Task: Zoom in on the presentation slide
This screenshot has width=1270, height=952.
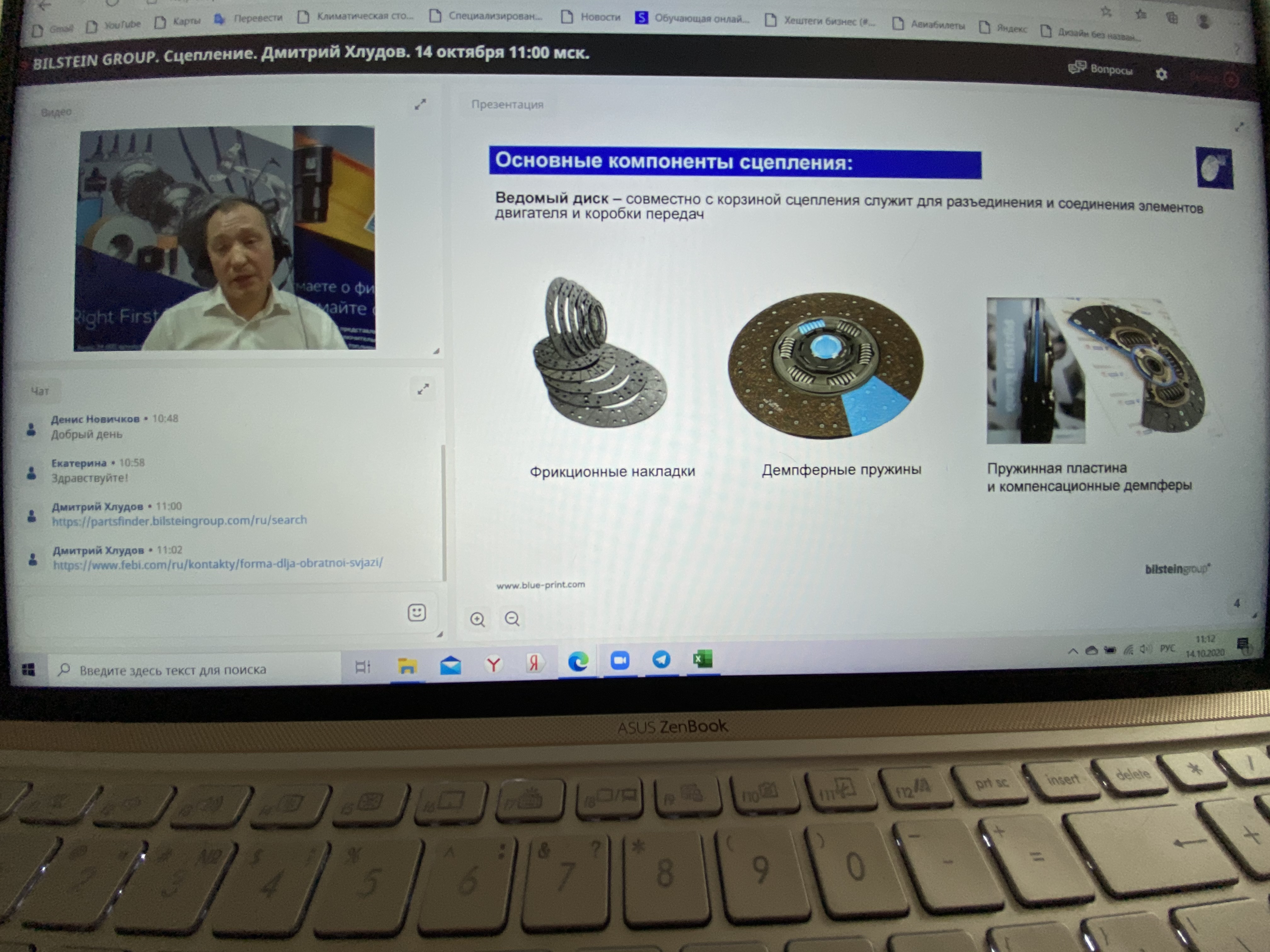Action: (478, 619)
